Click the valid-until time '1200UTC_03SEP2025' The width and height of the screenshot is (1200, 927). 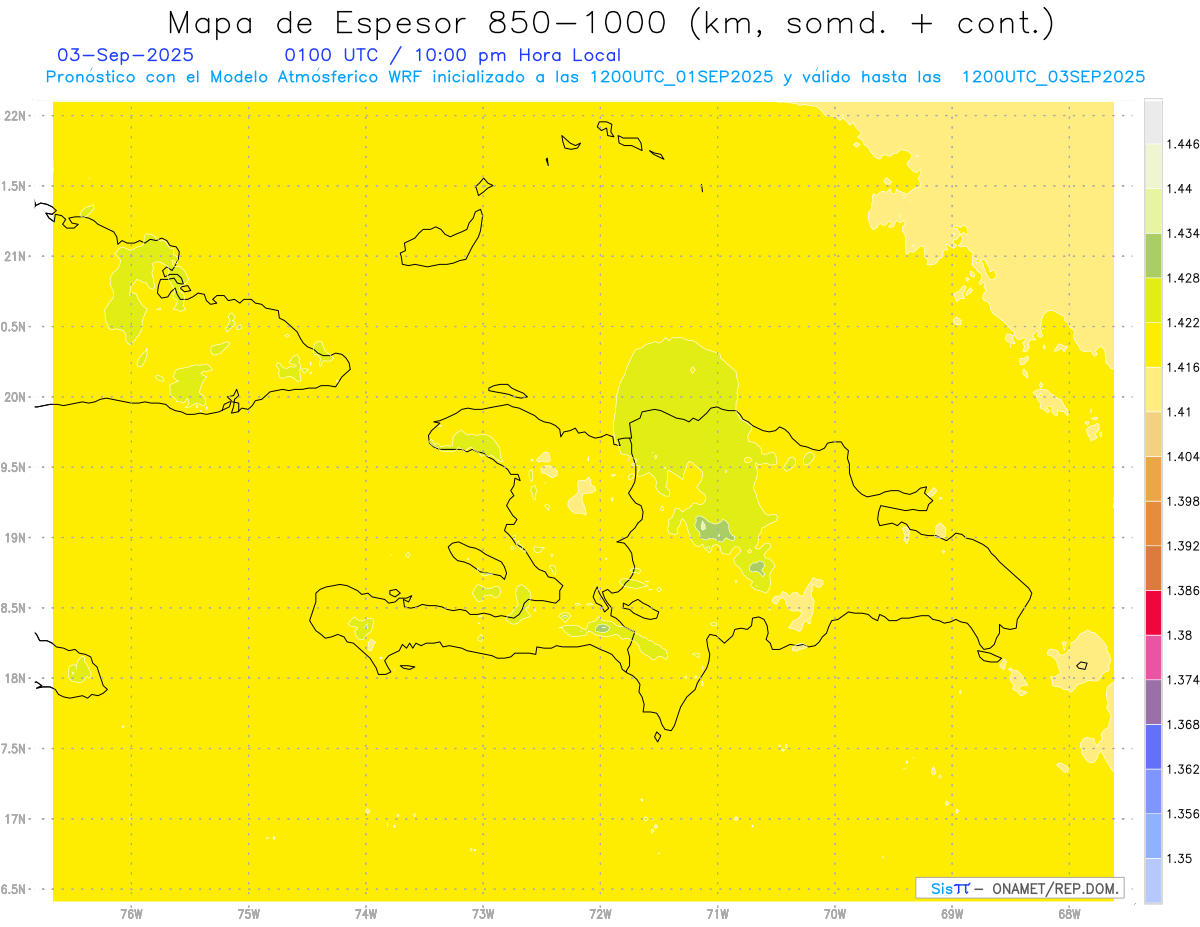click(1052, 77)
